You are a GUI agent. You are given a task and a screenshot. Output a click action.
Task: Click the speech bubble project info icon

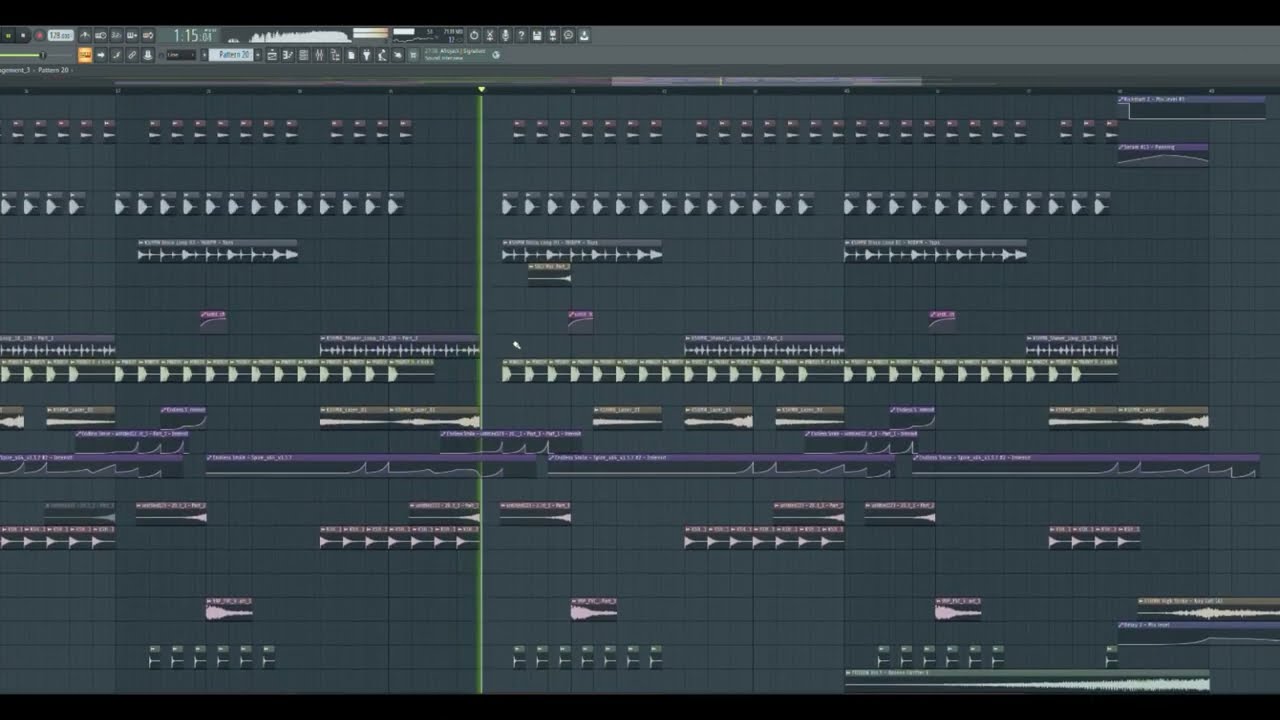569,35
